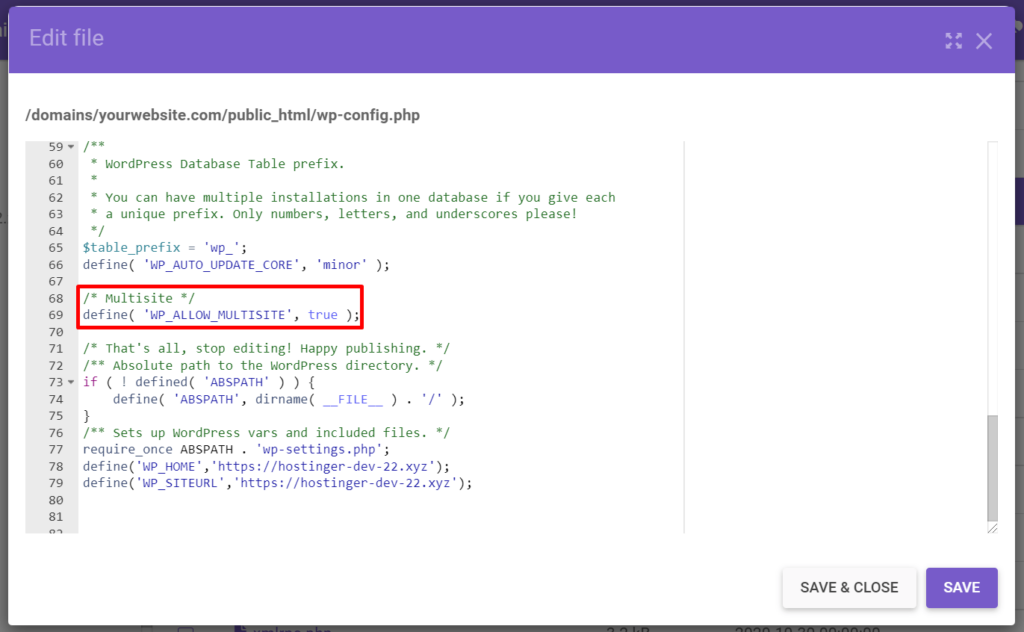This screenshot has height=632, width=1024.
Task: Click the 'Sets up WordPress vars' comment
Action: [266, 433]
